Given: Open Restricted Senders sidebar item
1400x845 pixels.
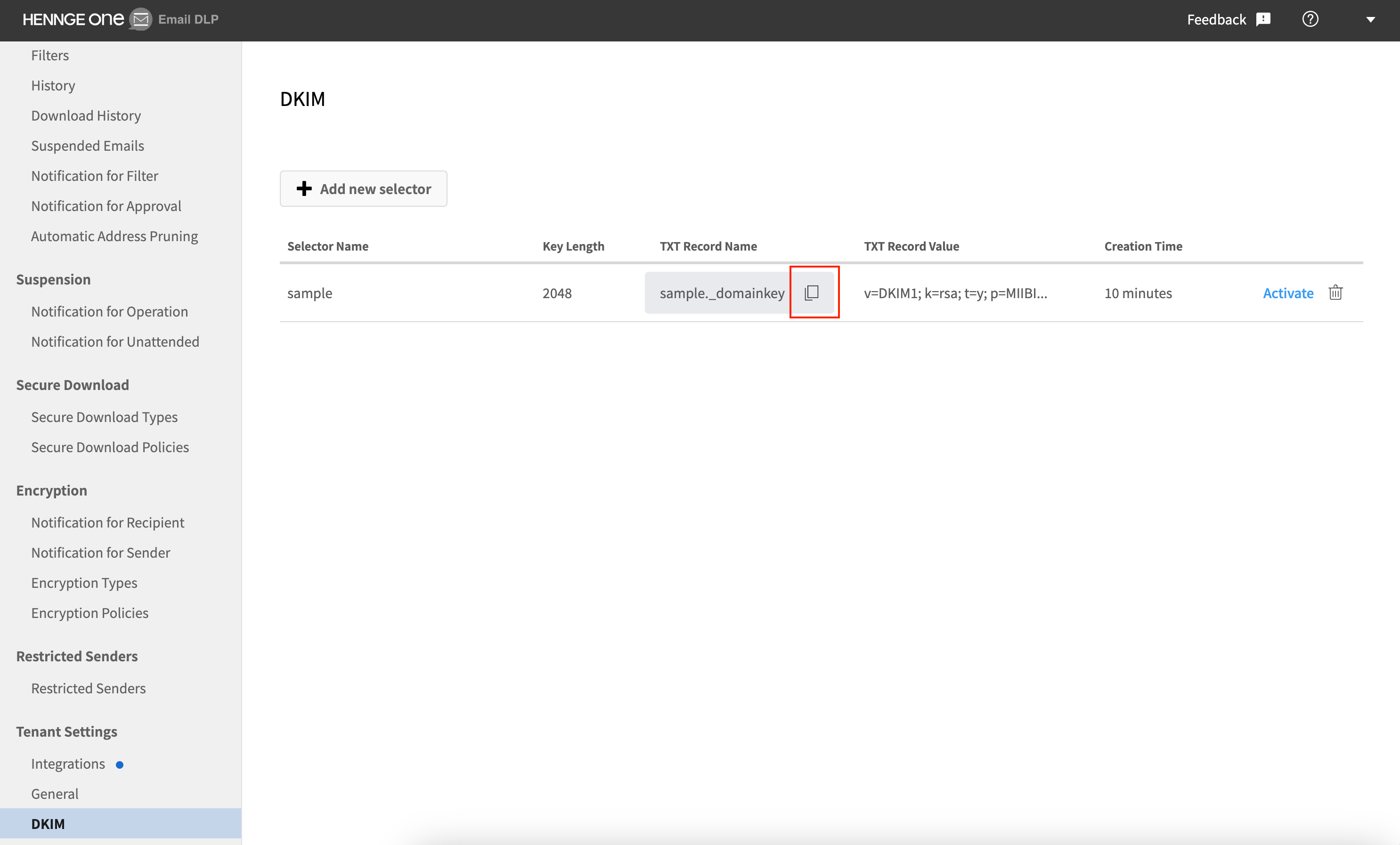Looking at the screenshot, I should (89, 688).
